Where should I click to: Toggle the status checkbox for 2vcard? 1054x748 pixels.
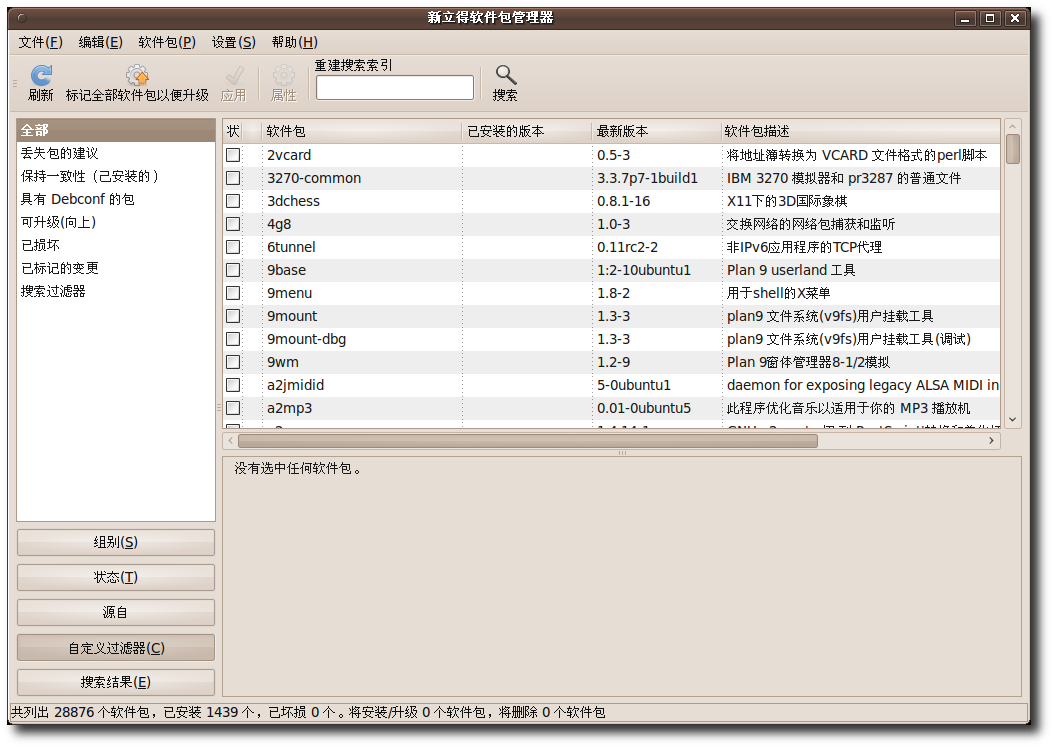tap(233, 155)
